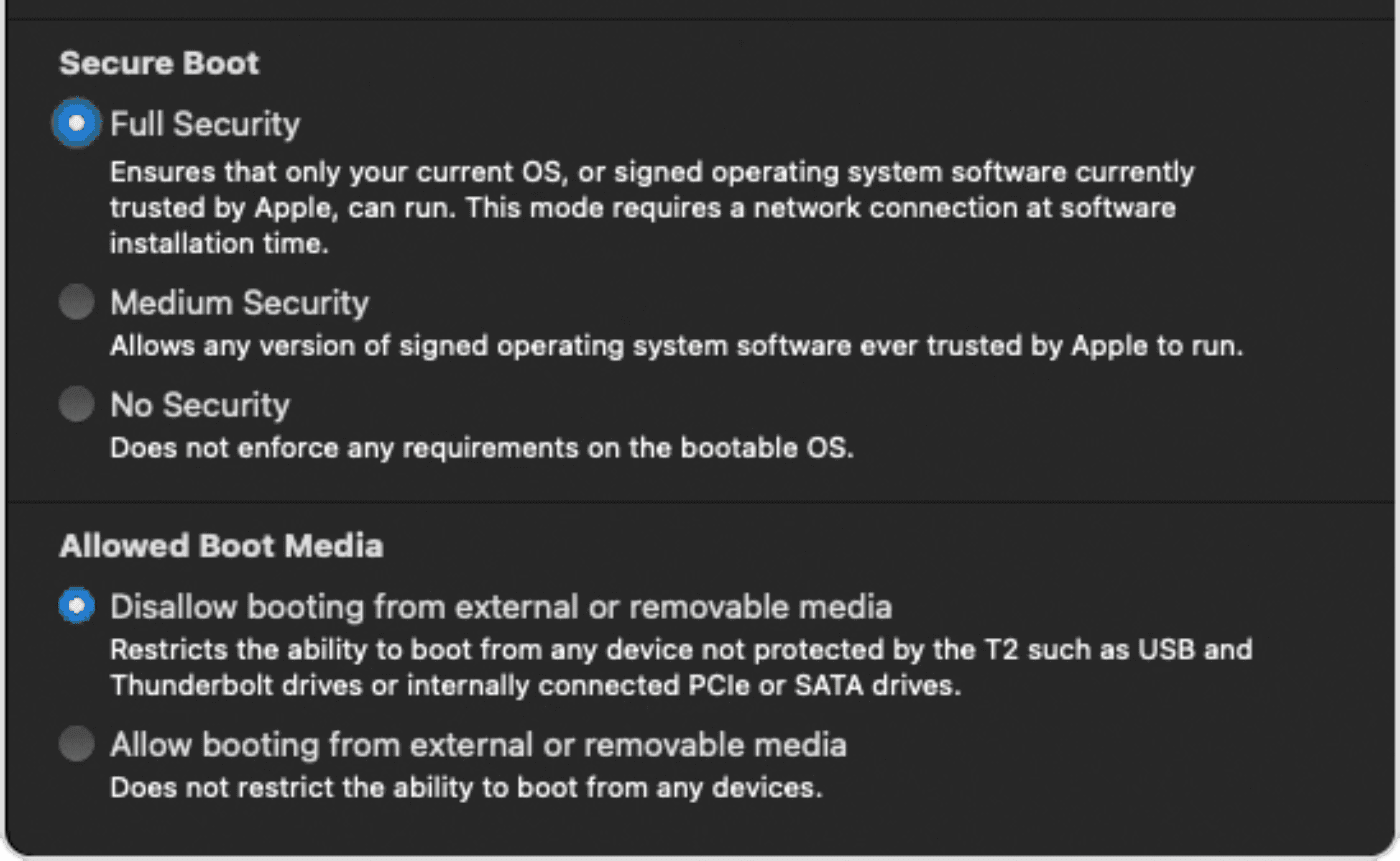This screenshot has width=1400, height=861.
Task: Enable the No Security radio button
Action: coord(76,404)
